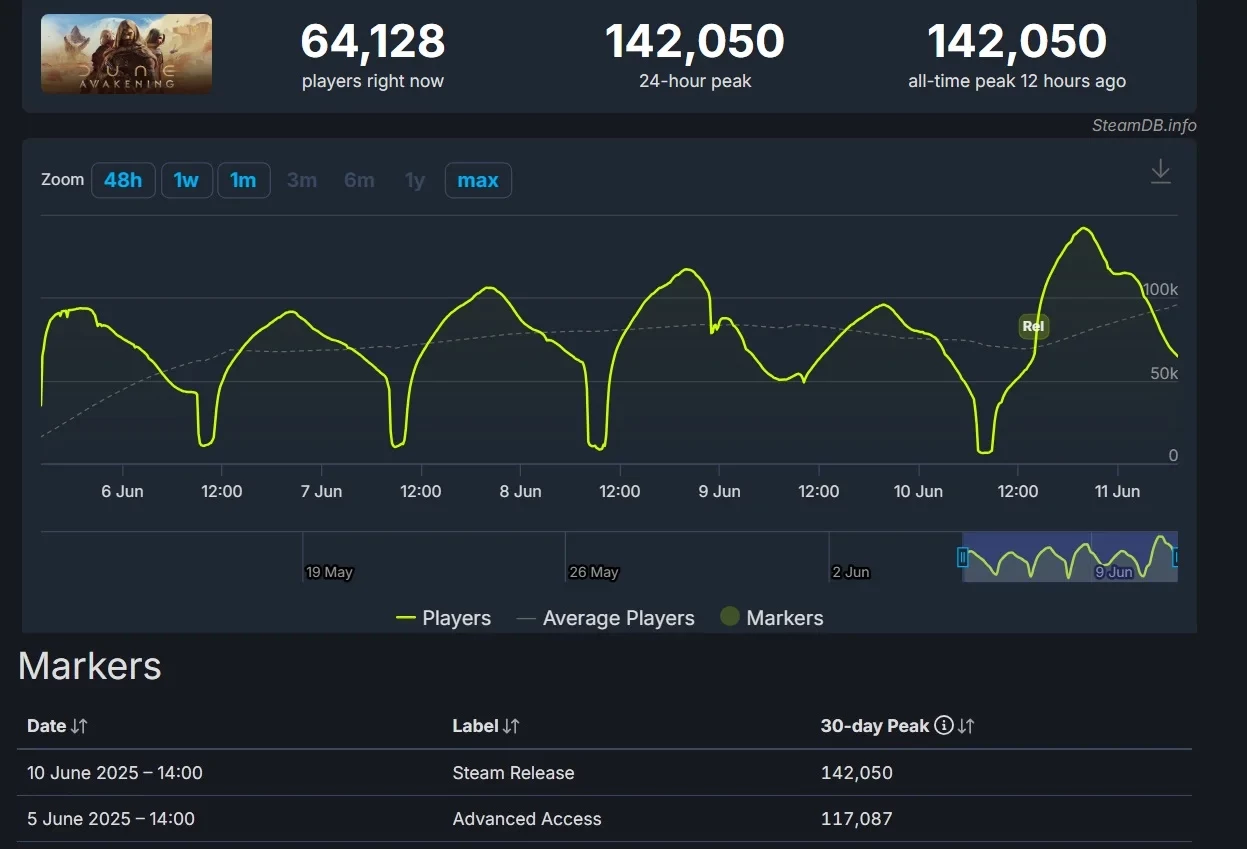Toggle the Average Players legend item
The height and width of the screenshot is (849, 1247).
click(x=605, y=618)
